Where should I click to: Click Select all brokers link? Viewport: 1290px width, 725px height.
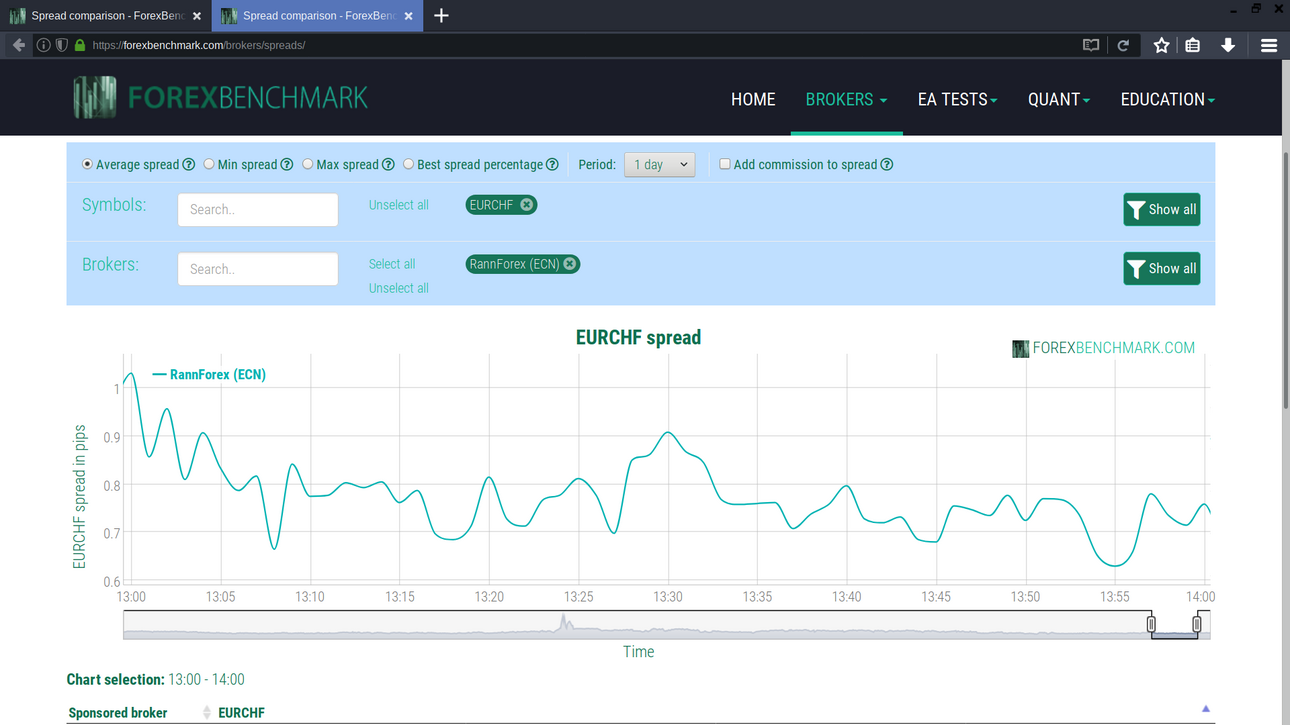click(392, 264)
